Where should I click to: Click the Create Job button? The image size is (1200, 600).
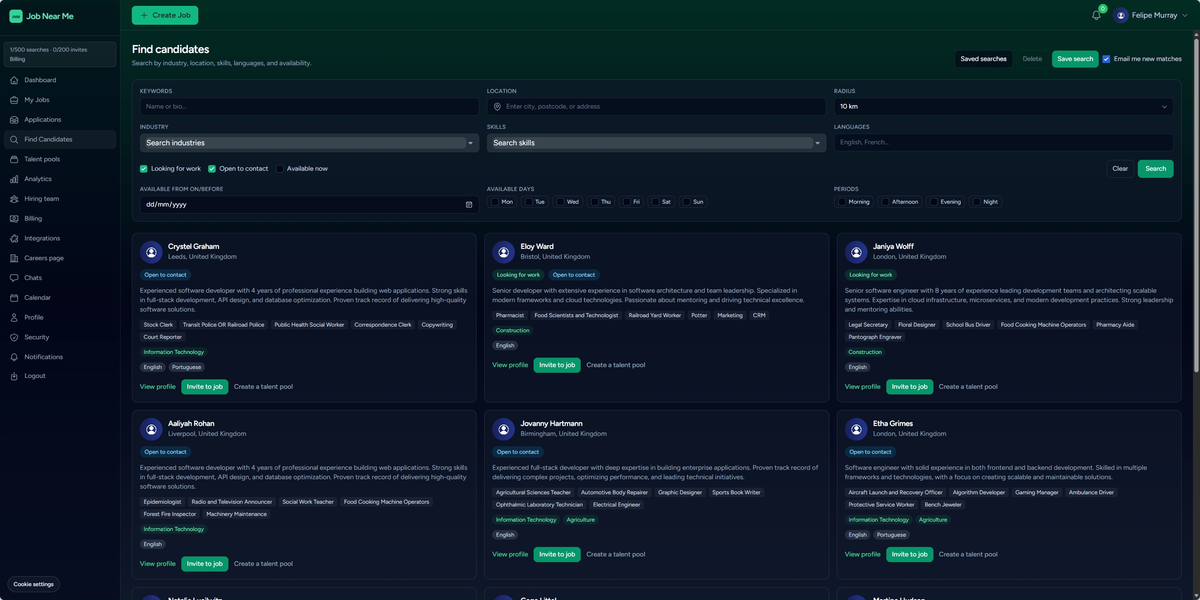pyautogui.click(x=165, y=15)
